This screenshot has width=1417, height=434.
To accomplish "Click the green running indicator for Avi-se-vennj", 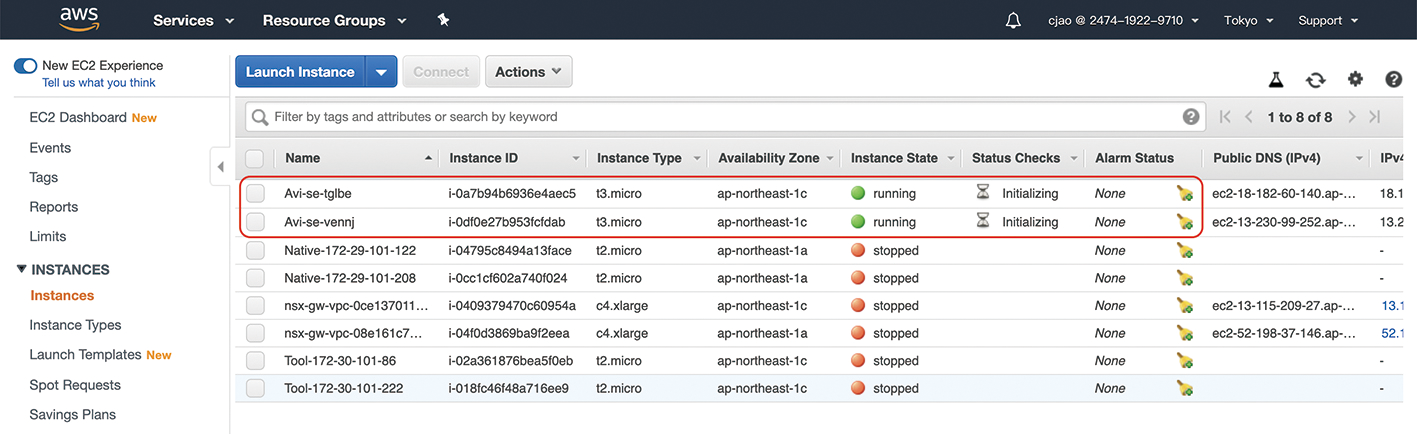I will pos(858,222).
